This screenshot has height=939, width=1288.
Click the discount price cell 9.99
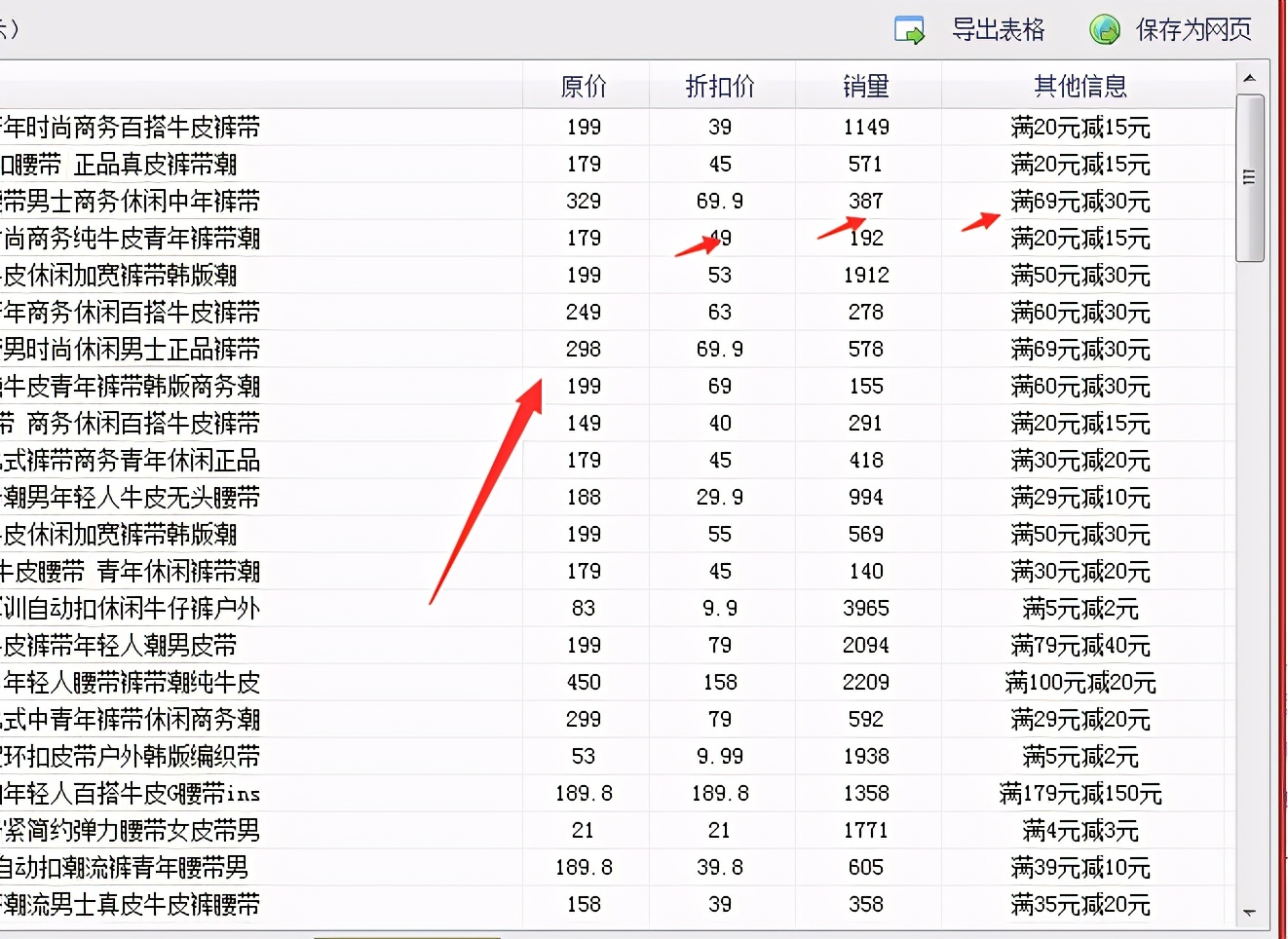coord(721,757)
